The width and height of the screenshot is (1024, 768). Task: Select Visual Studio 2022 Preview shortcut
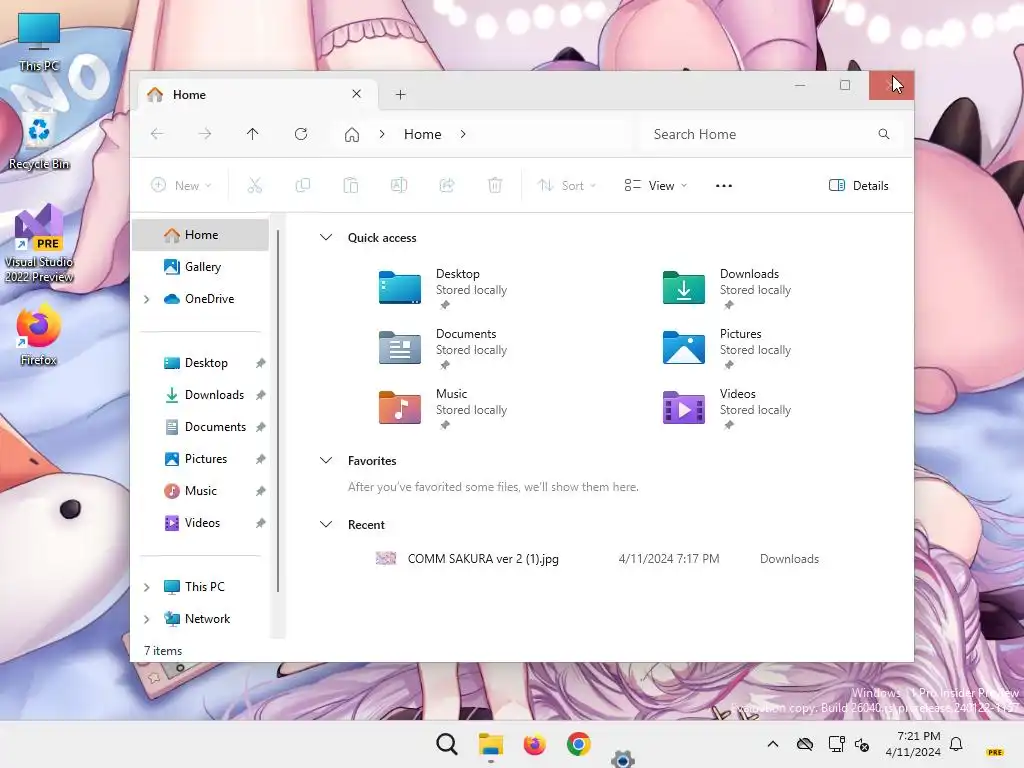tap(39, 244)
